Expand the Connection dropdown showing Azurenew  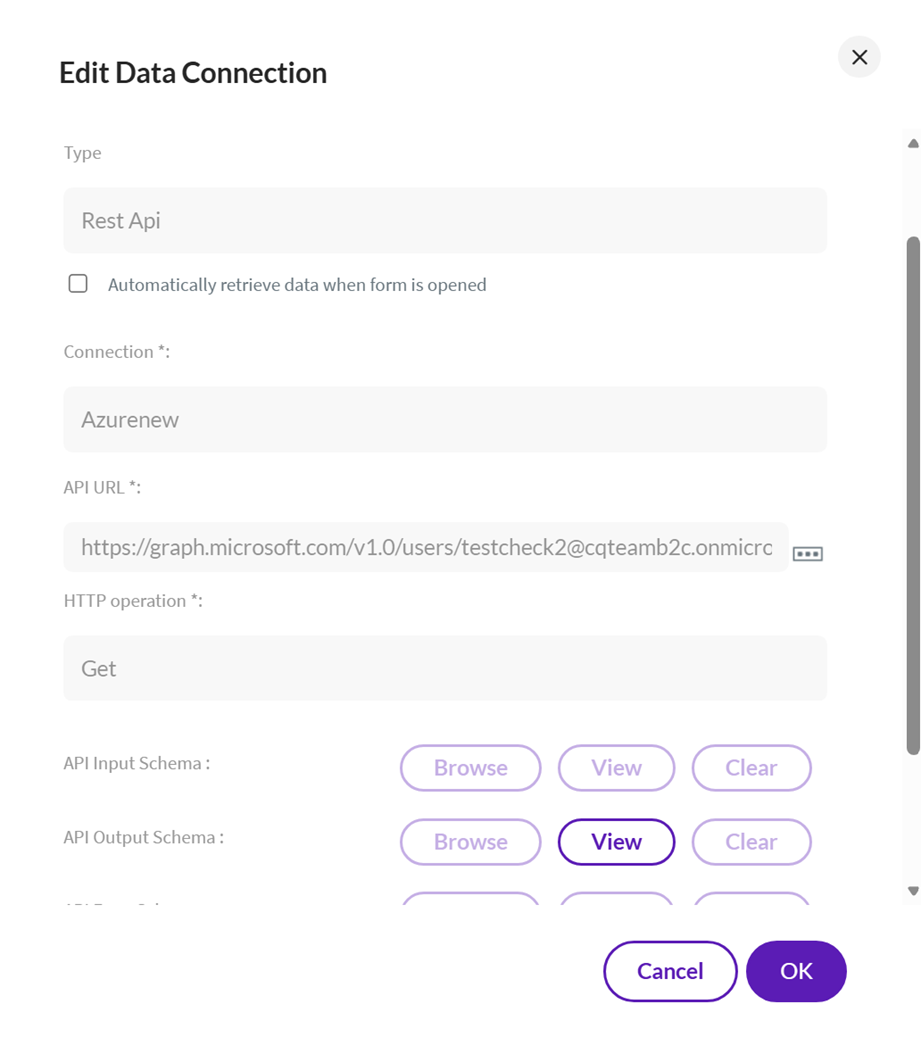click(x=445, y=419)
